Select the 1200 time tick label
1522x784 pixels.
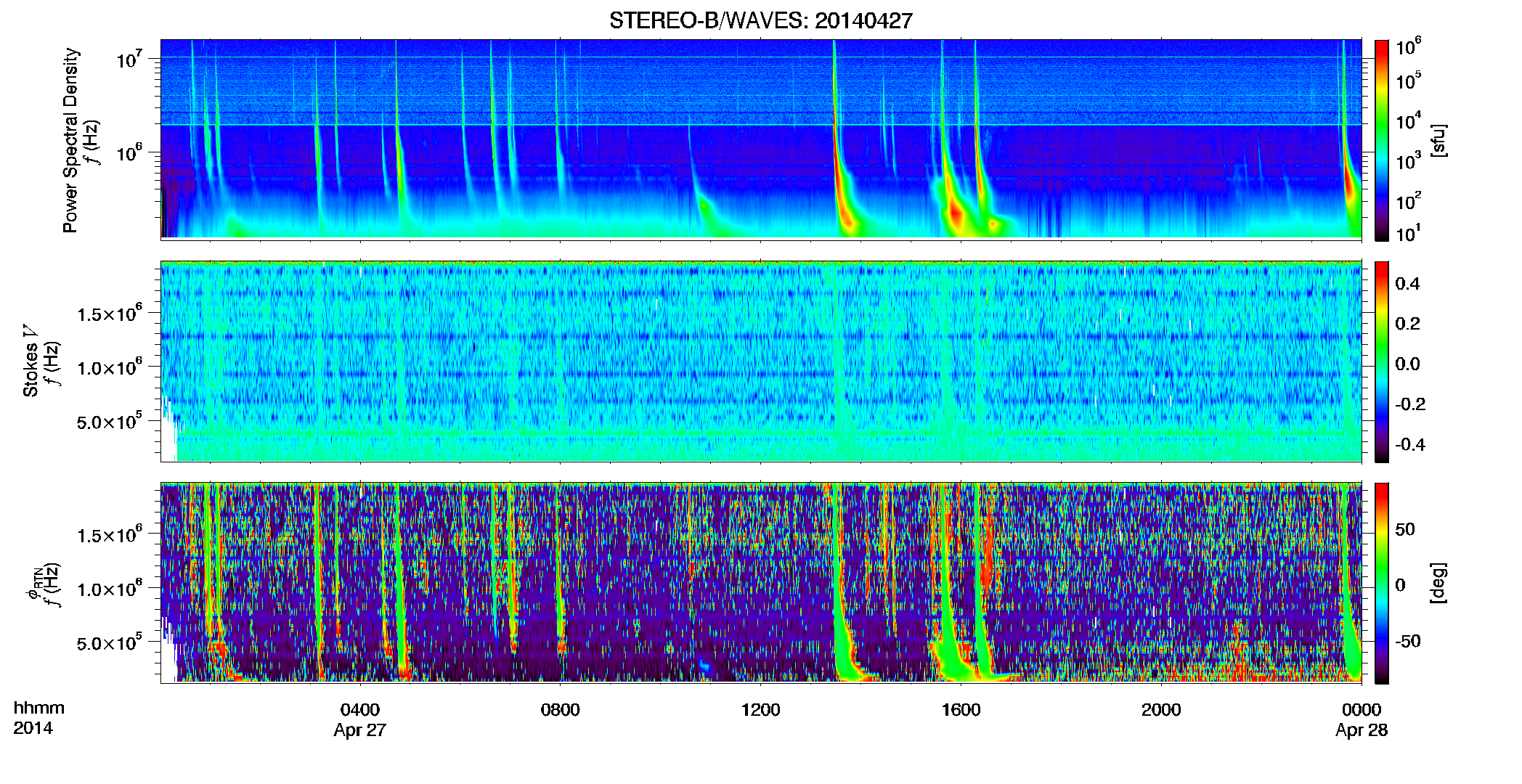[760, 709]
